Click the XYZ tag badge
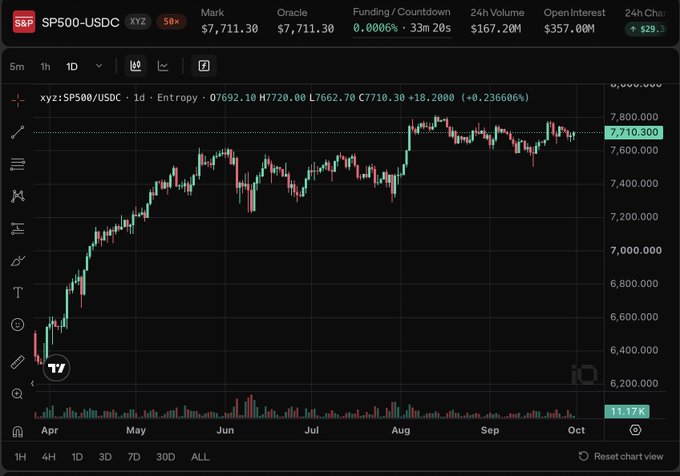Image resolution: width=680 pixels, height=476 pixels. (138, 21)
